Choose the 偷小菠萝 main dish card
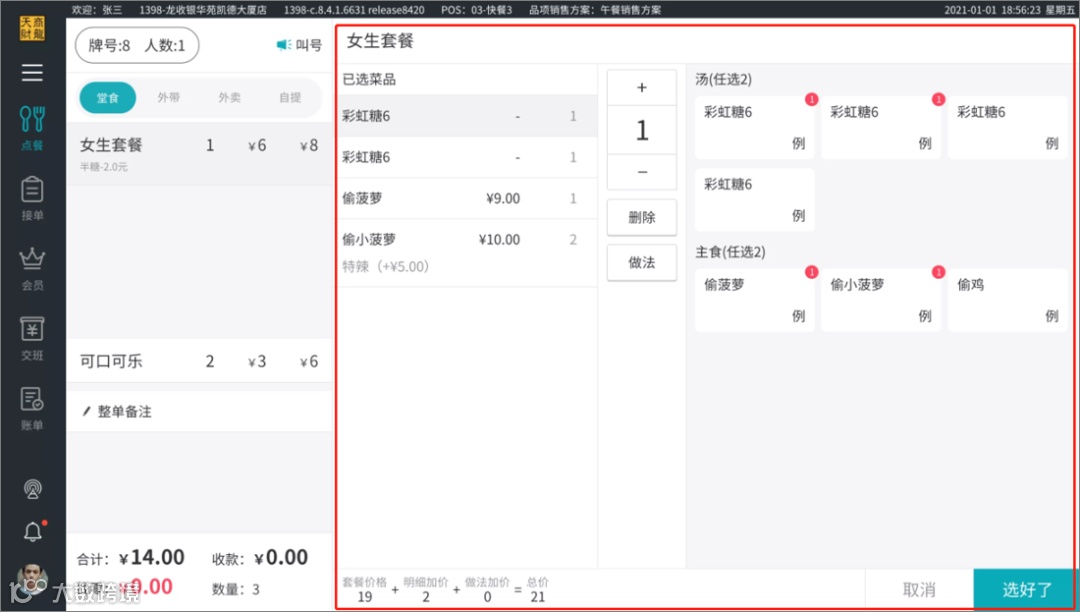The image size is (1080, 612). [881, 300]
